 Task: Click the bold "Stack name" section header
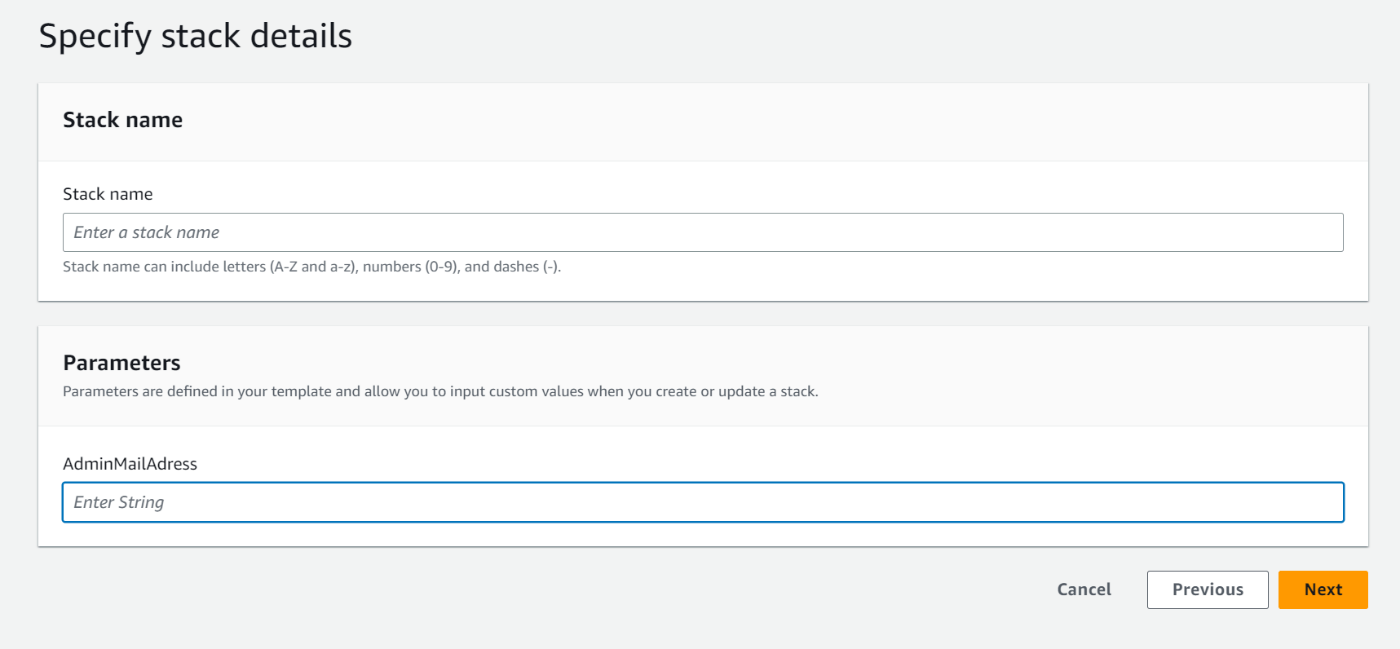(122, 120)
